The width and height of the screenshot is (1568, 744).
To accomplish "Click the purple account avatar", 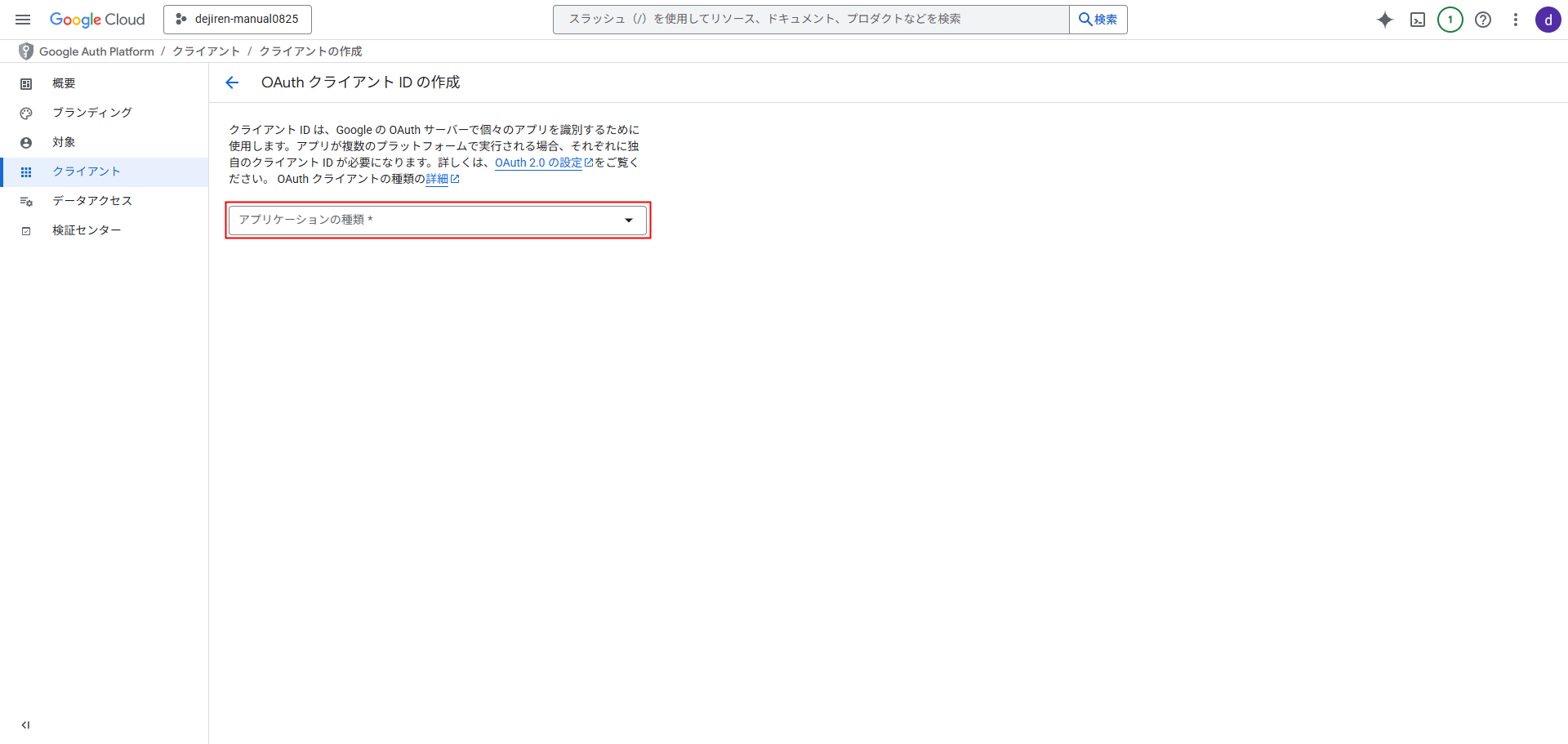I will [x=1548, y=20].
